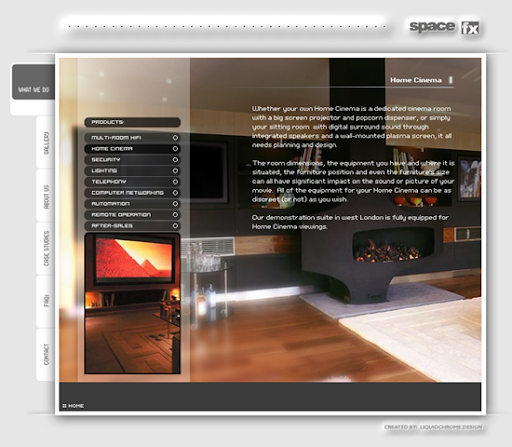Select Remote Operation product item

click(x=132, y=215)
